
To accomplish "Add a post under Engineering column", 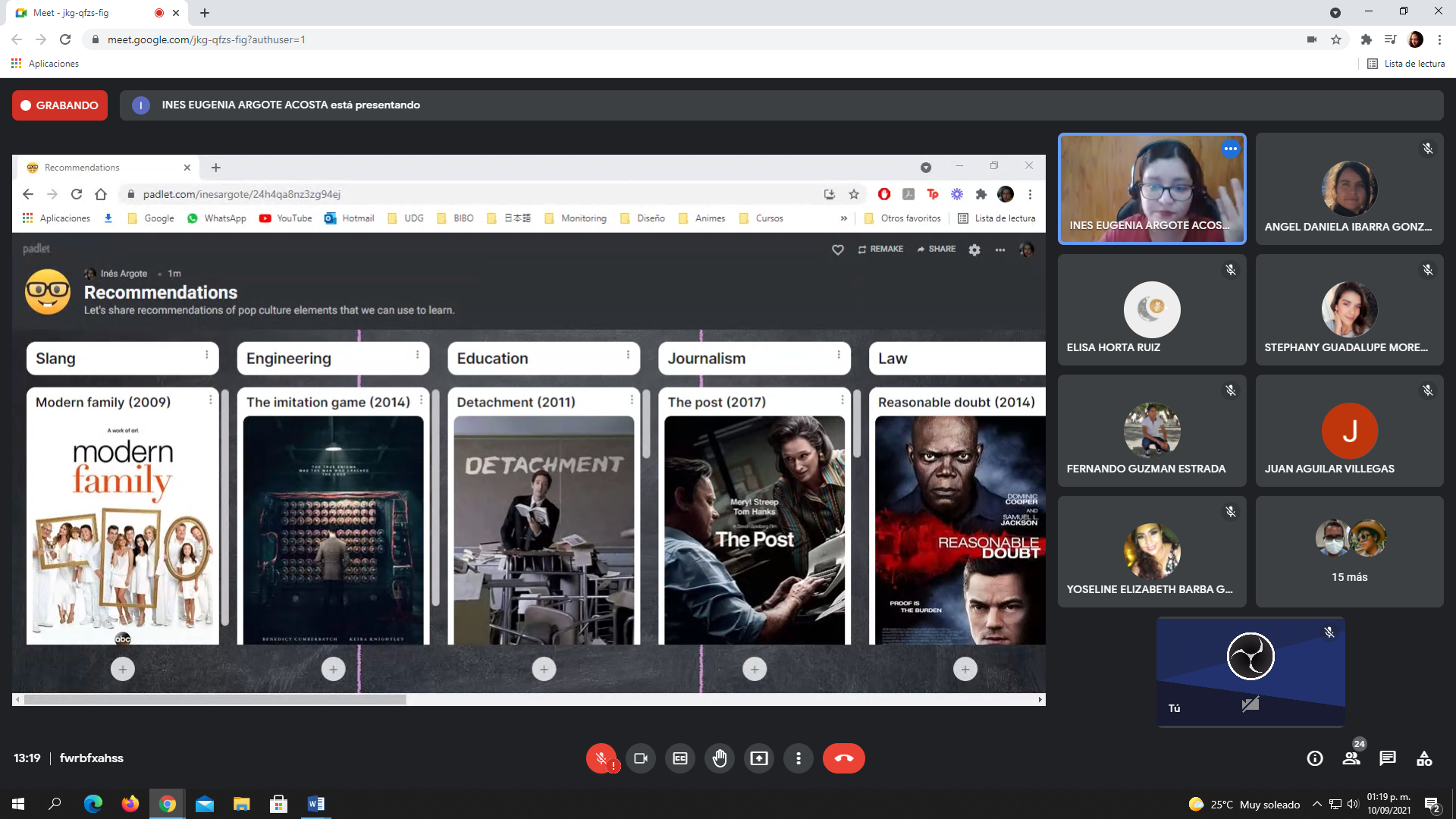I will 334,669.
